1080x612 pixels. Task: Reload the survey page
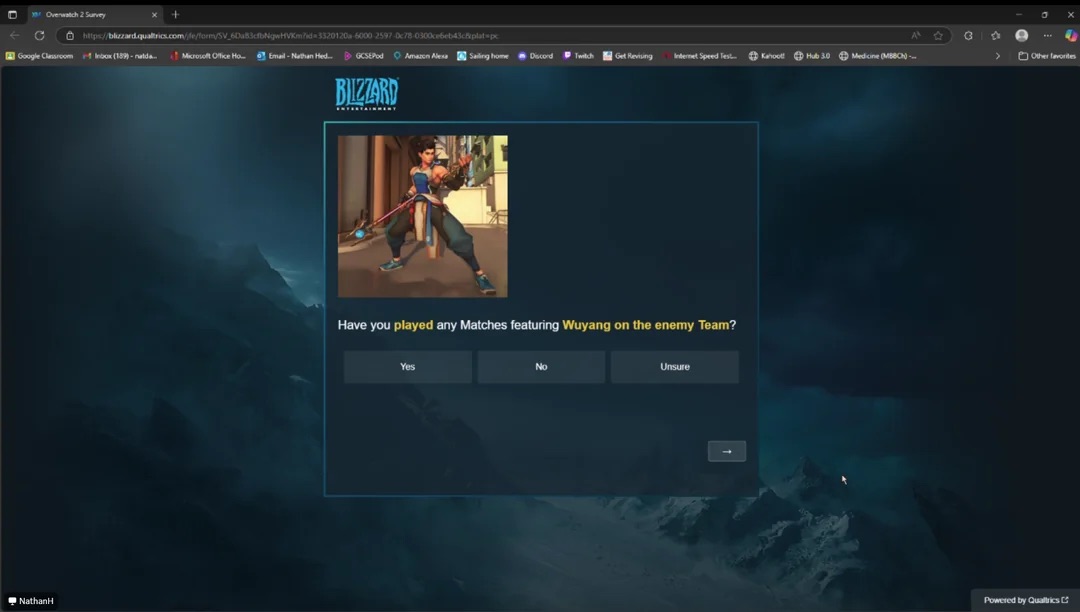[x=39, y=35]
